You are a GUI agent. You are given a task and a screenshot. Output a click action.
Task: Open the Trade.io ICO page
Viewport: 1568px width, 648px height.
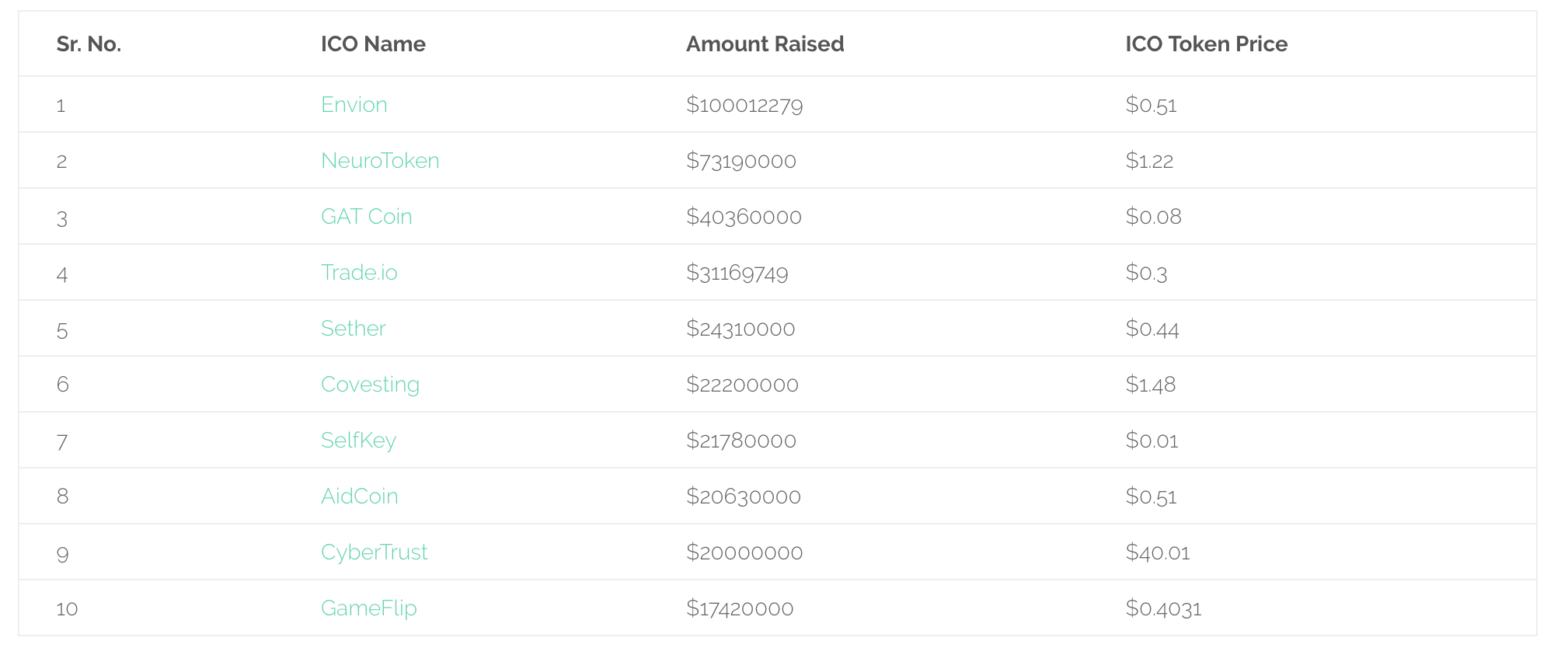(x=359, y=273)
